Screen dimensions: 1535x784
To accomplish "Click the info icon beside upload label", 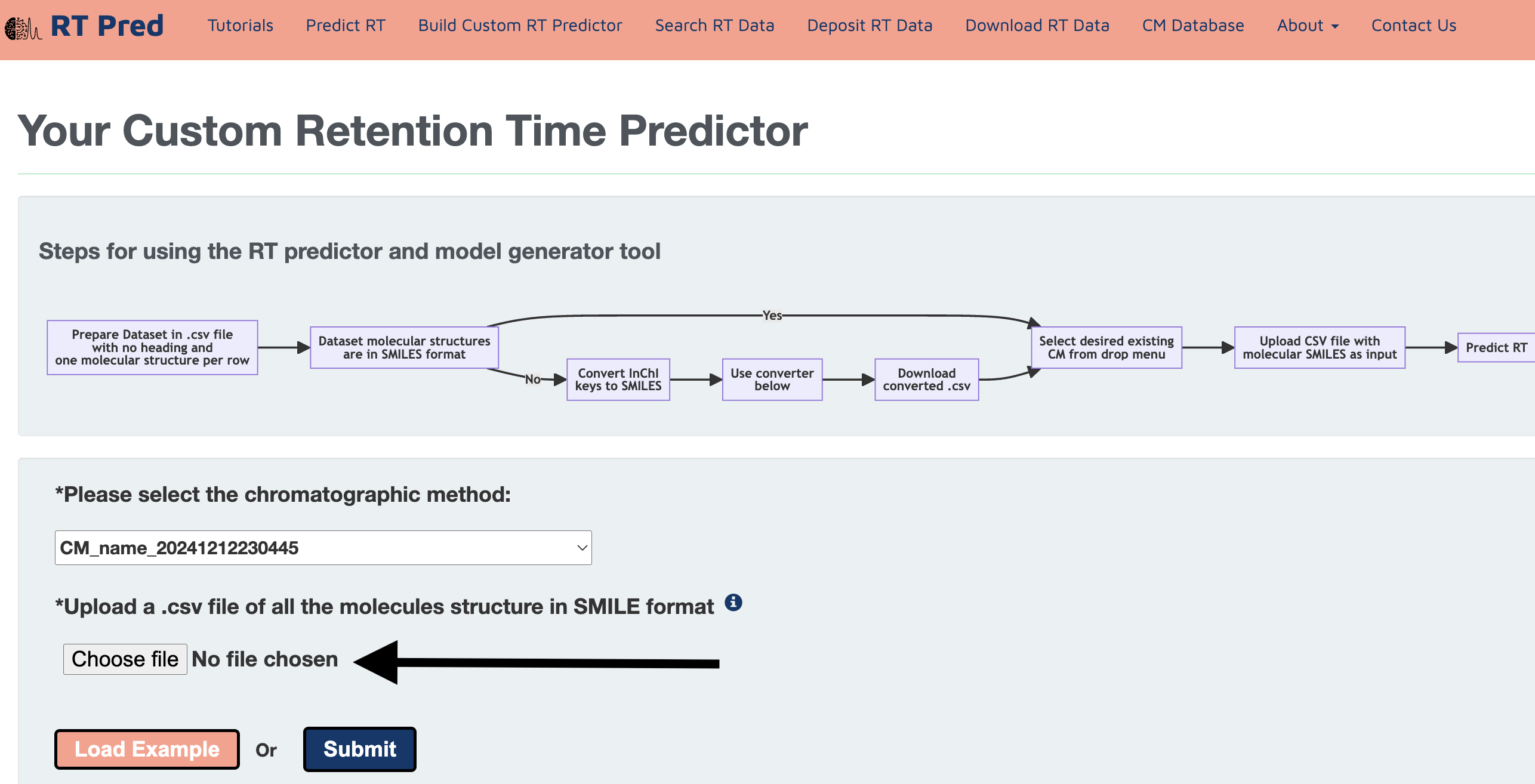I will coord(733,603).
